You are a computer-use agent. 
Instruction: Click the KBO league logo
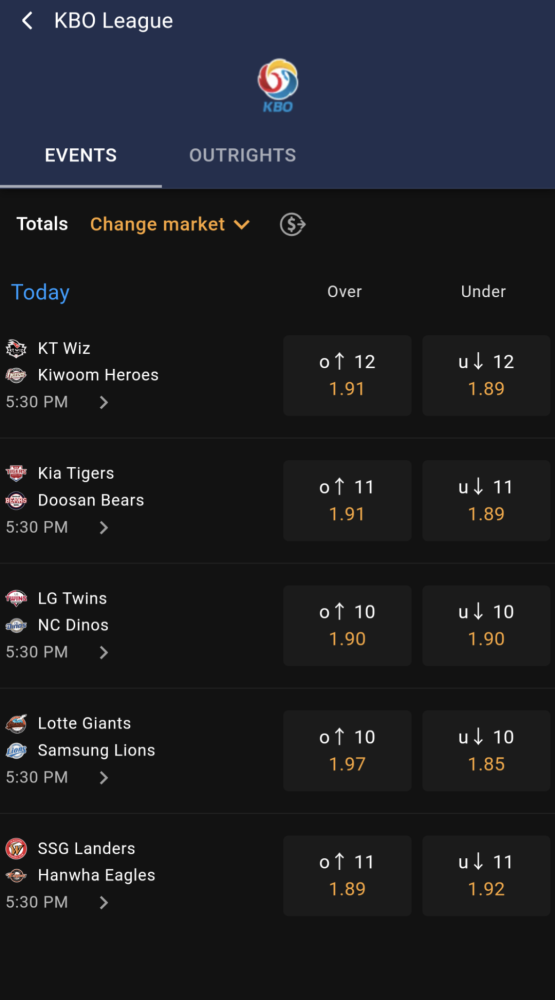point(278,85)
